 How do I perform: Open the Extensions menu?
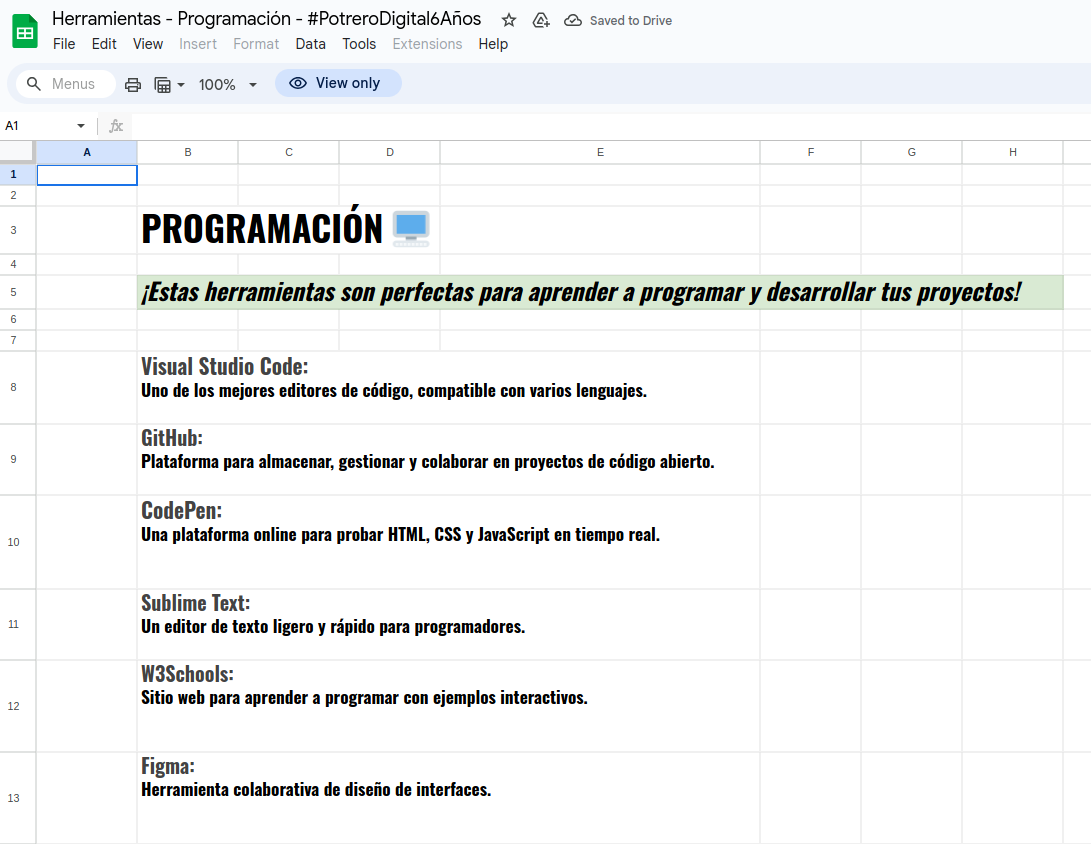427,44
